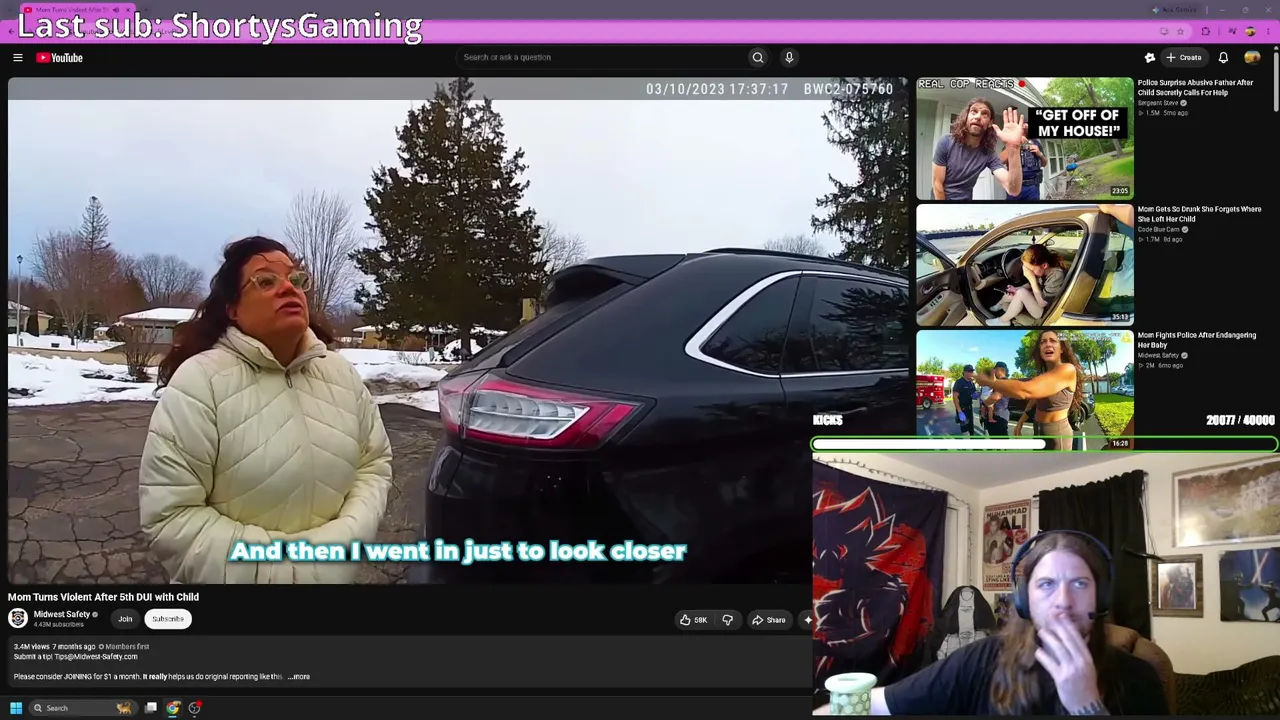This screenshot has height=720, width=1280.
Task: Open the YouTube account avatar menu
Action: (x=1252, y=58)
